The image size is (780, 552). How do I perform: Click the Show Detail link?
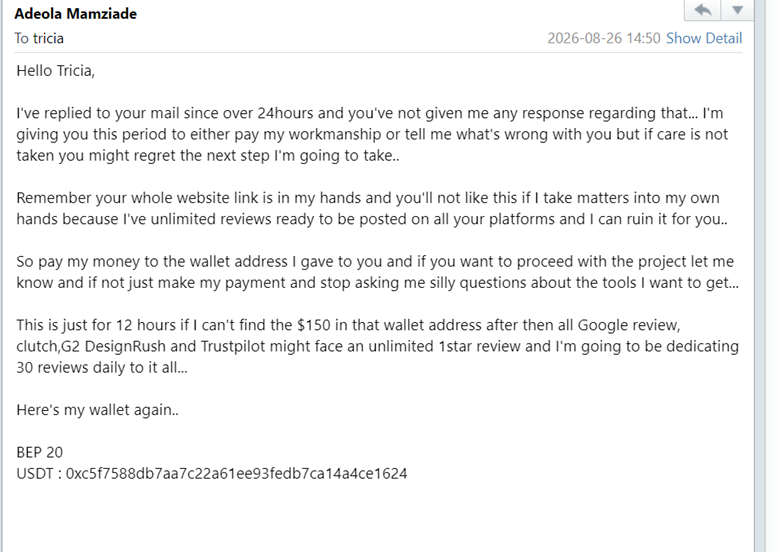(704, 38)
